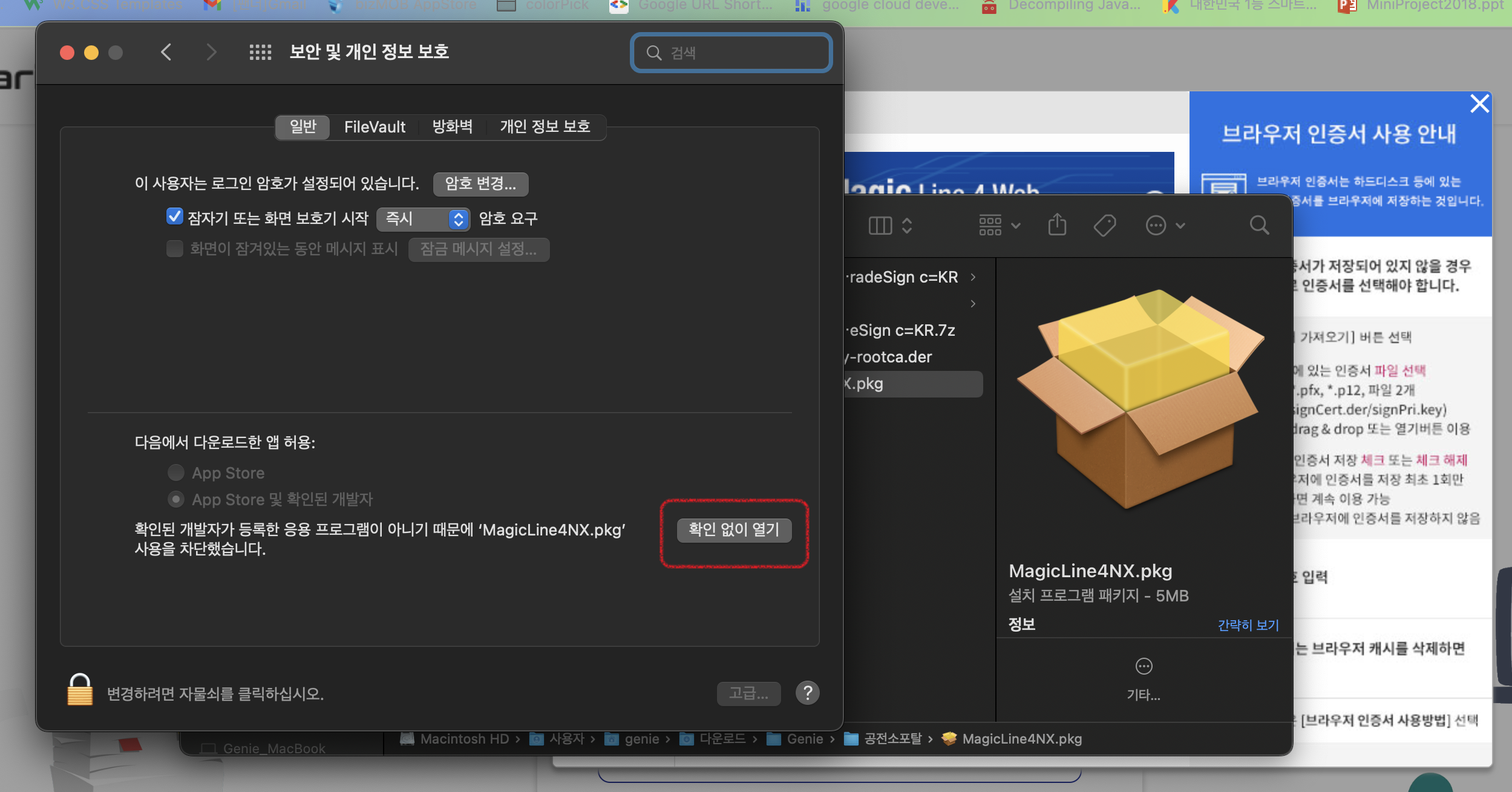Viewport: 1512px width, 792px height.
Task: Click the 기타... ellipsis icon in preview
Action: pyautogui.click(x=1144, y=666)
